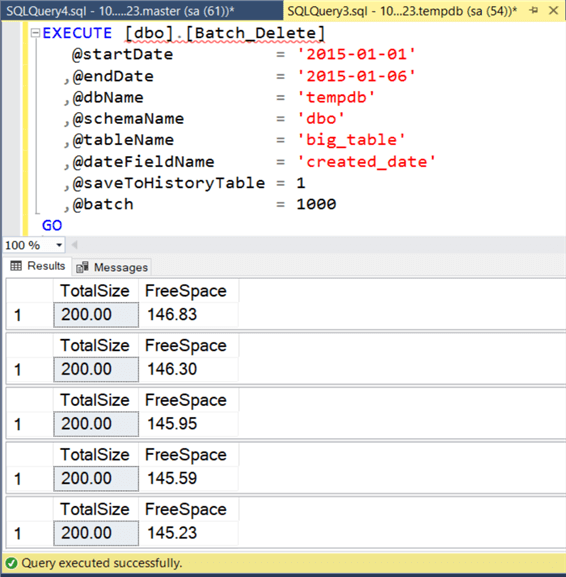Place cursor on the GO statement
566x577 pixels.
52,225
